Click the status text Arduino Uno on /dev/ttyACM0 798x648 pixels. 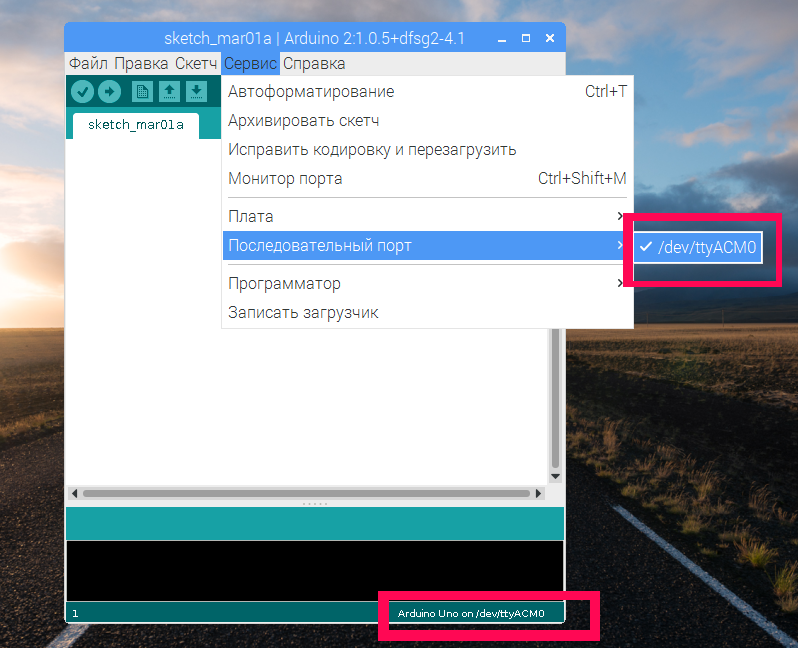(471, 613)
